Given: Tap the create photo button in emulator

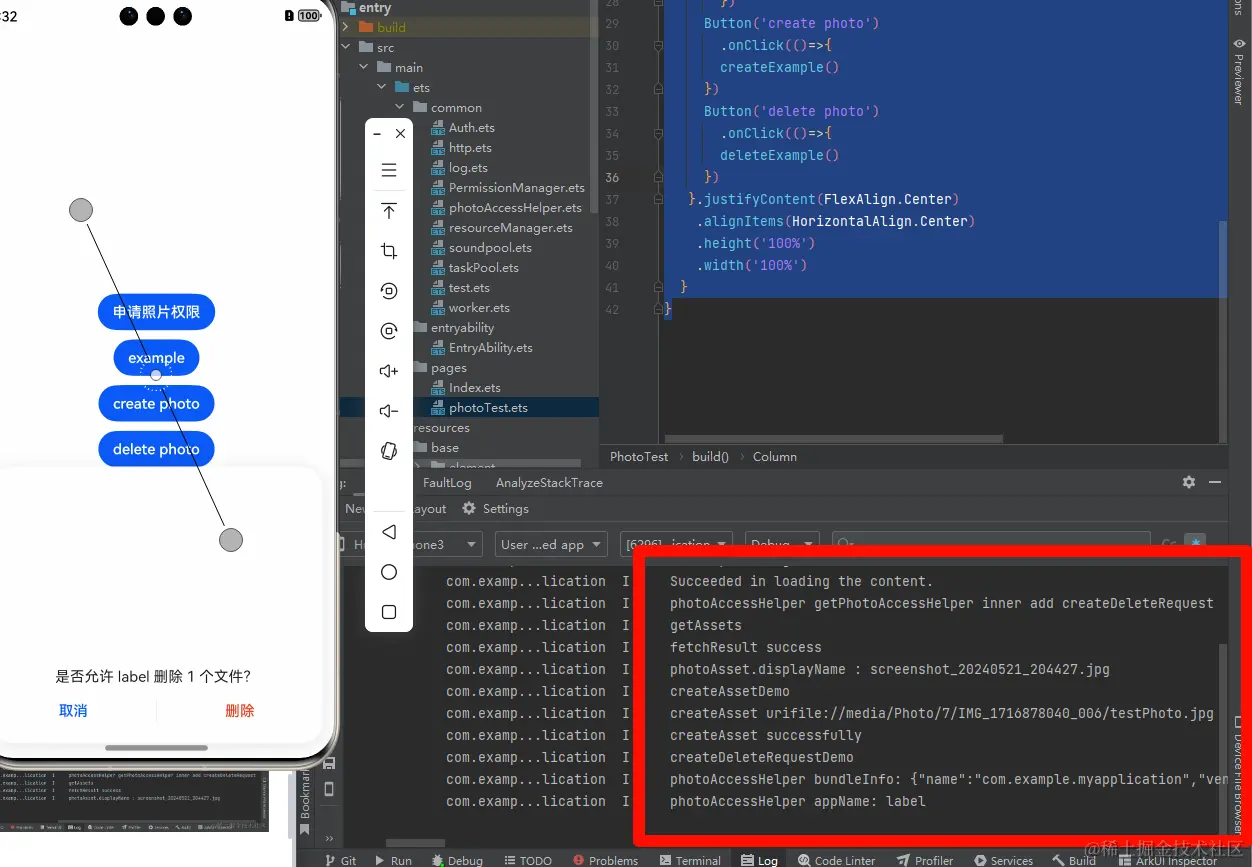Looking at the screenshot, I should 156,403.
